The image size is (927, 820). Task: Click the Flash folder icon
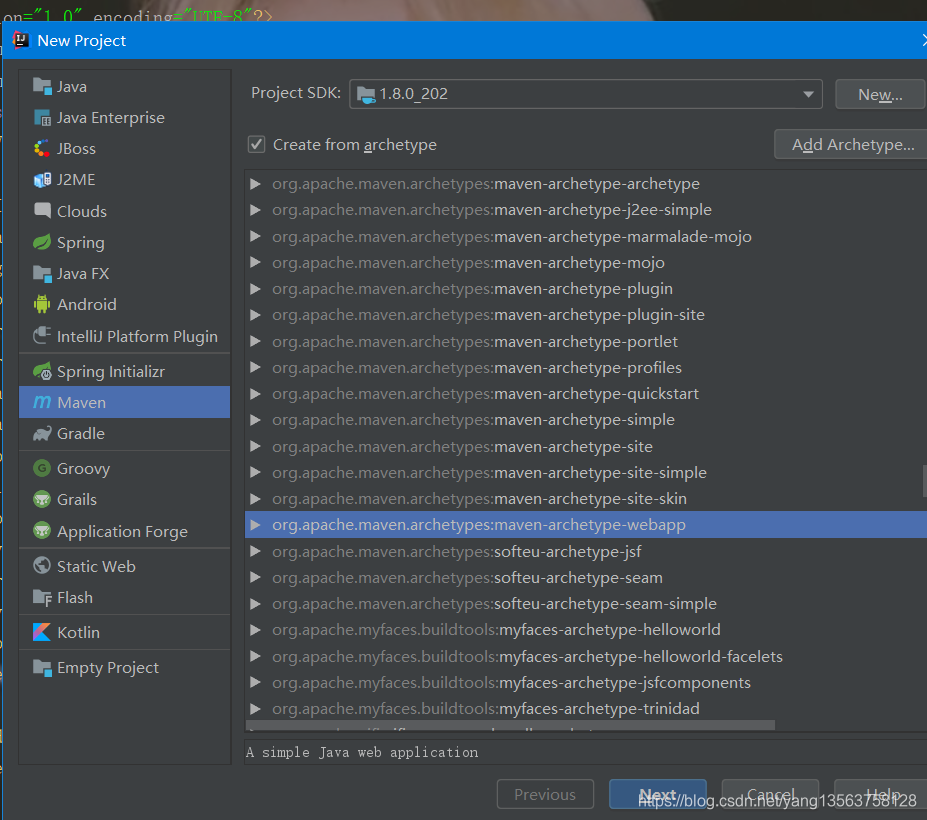pyautogui.click(x=42, y=598)
